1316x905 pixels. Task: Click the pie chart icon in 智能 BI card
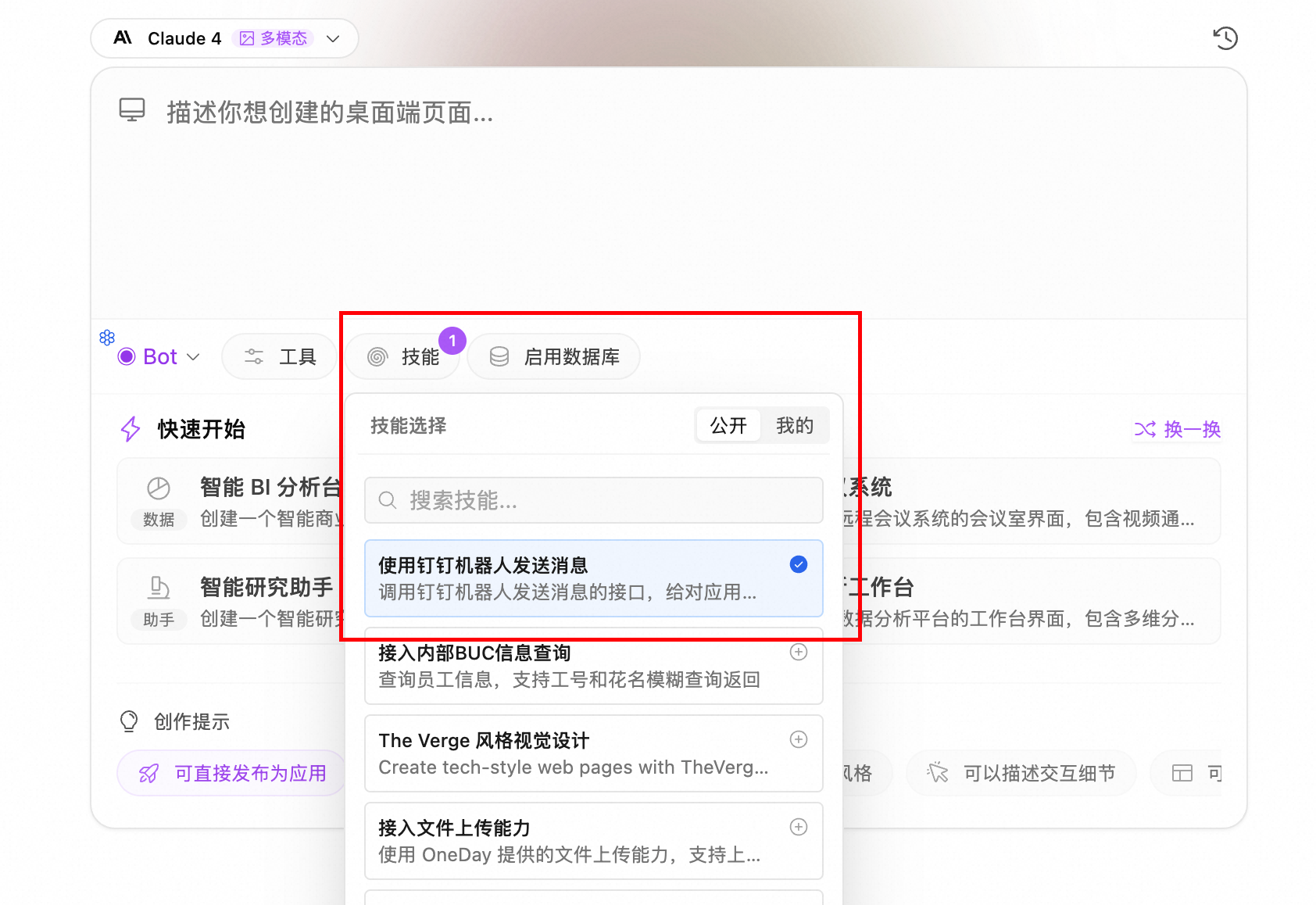coord(159,488)
